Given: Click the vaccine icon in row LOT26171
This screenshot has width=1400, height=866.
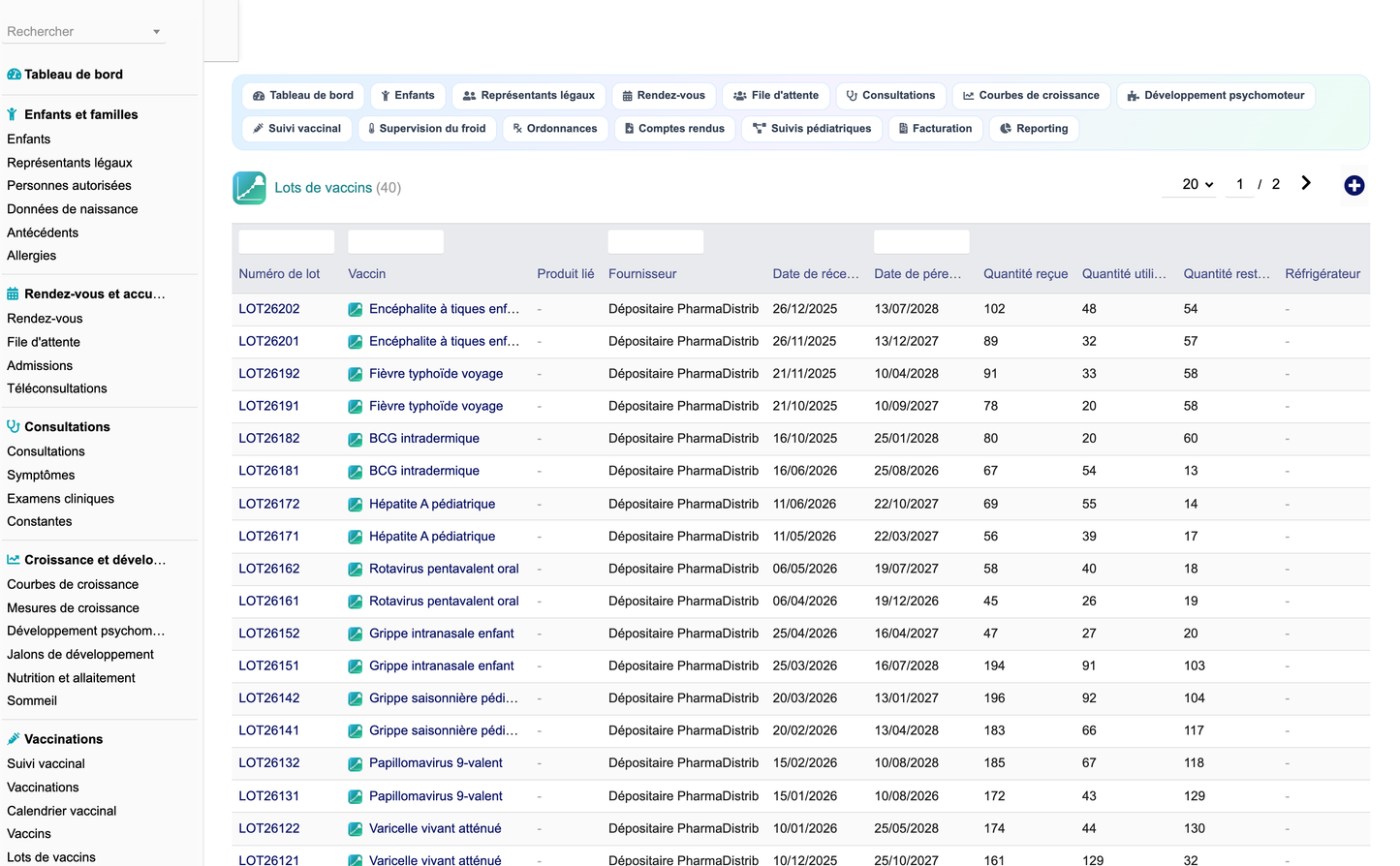Looking at the screenshot, I should click(x=356, y=537).
